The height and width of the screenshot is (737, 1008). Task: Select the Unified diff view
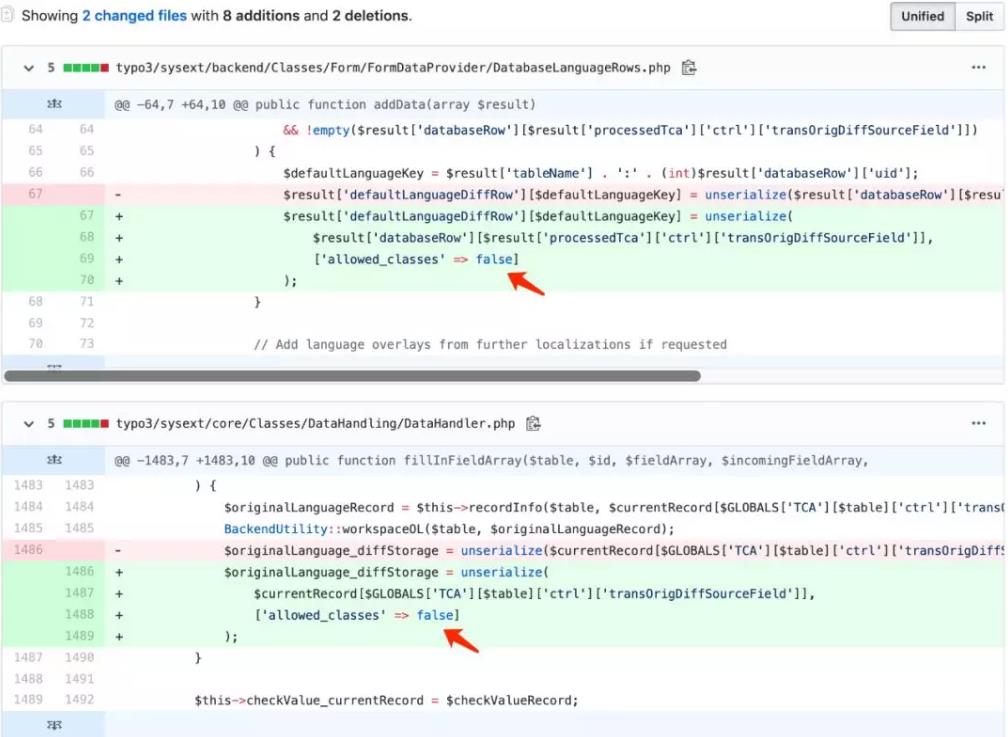[922, 16]
